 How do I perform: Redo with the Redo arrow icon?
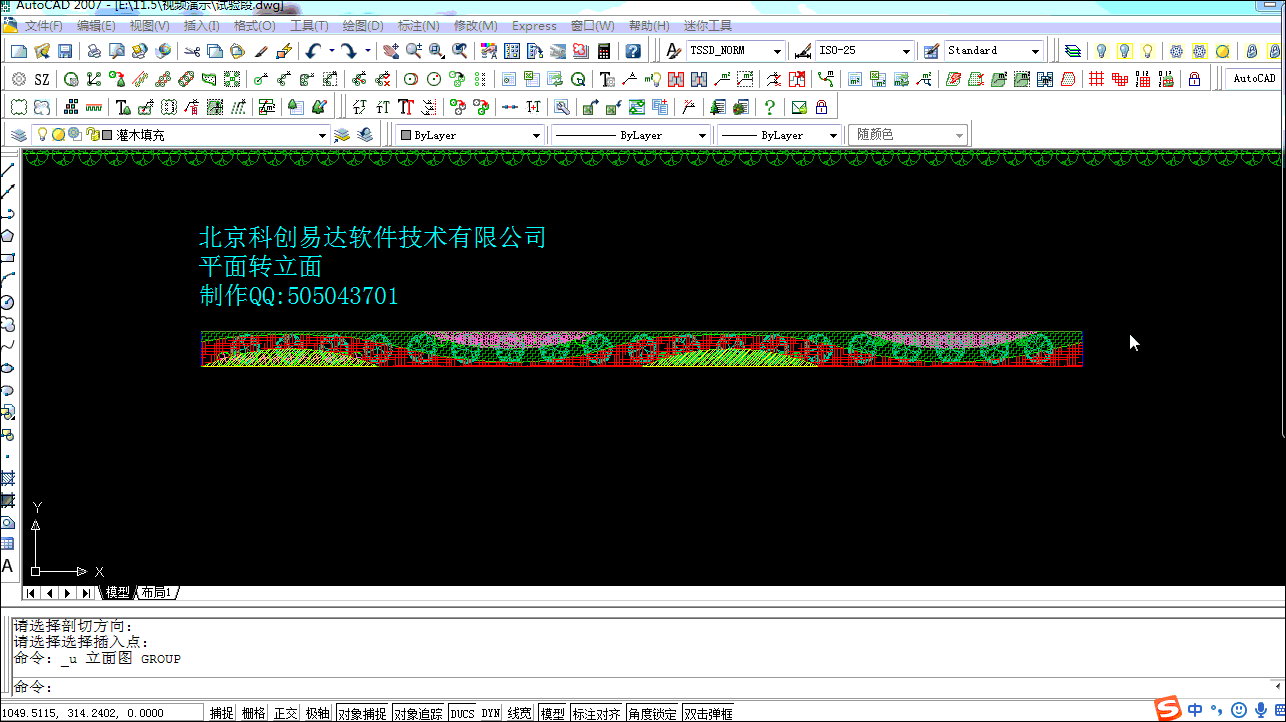tap(348, 51)
